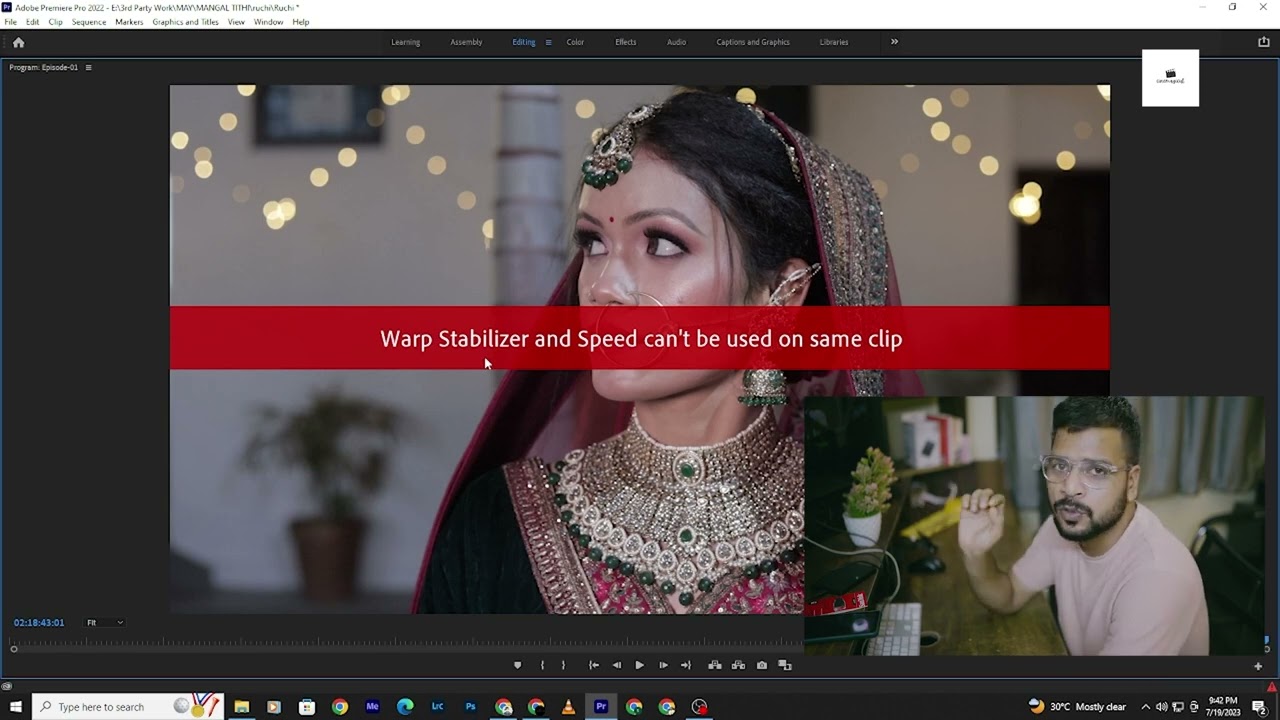The height and width of the screenshot is (720, 1280).
Task: Open the Help menu
Action: tap(300, 22)
